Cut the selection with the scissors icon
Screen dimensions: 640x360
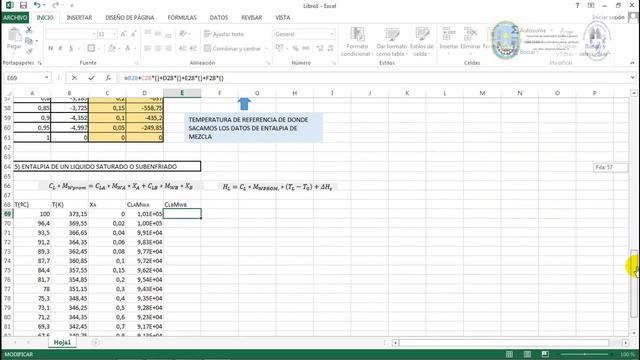pyautogui.click(x=29, y=30)
